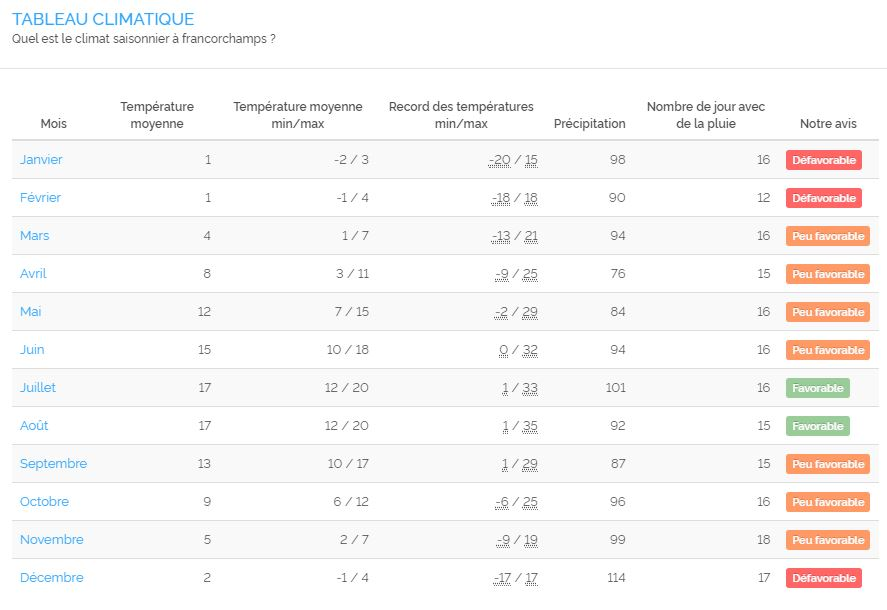This screenshot has width=887, height=610.
Task: Click the record high 35 for Août
Action: 530,426
